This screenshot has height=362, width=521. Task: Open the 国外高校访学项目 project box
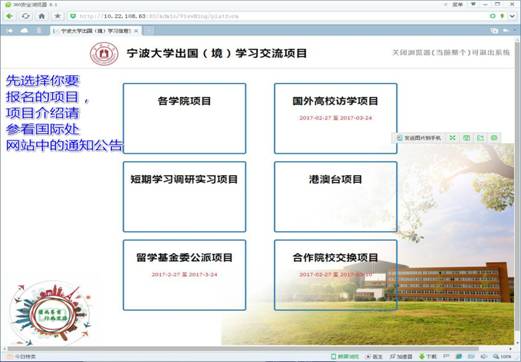336,118
